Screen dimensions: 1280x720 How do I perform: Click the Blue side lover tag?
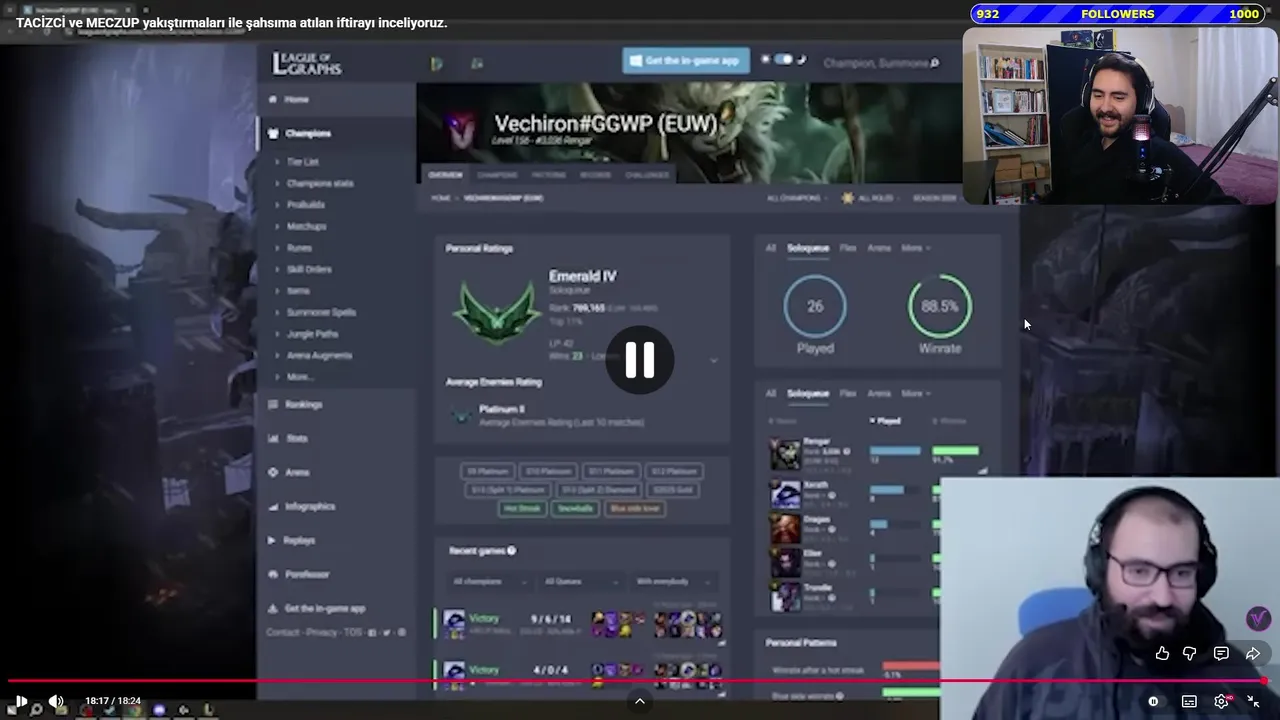click(635, 508)
